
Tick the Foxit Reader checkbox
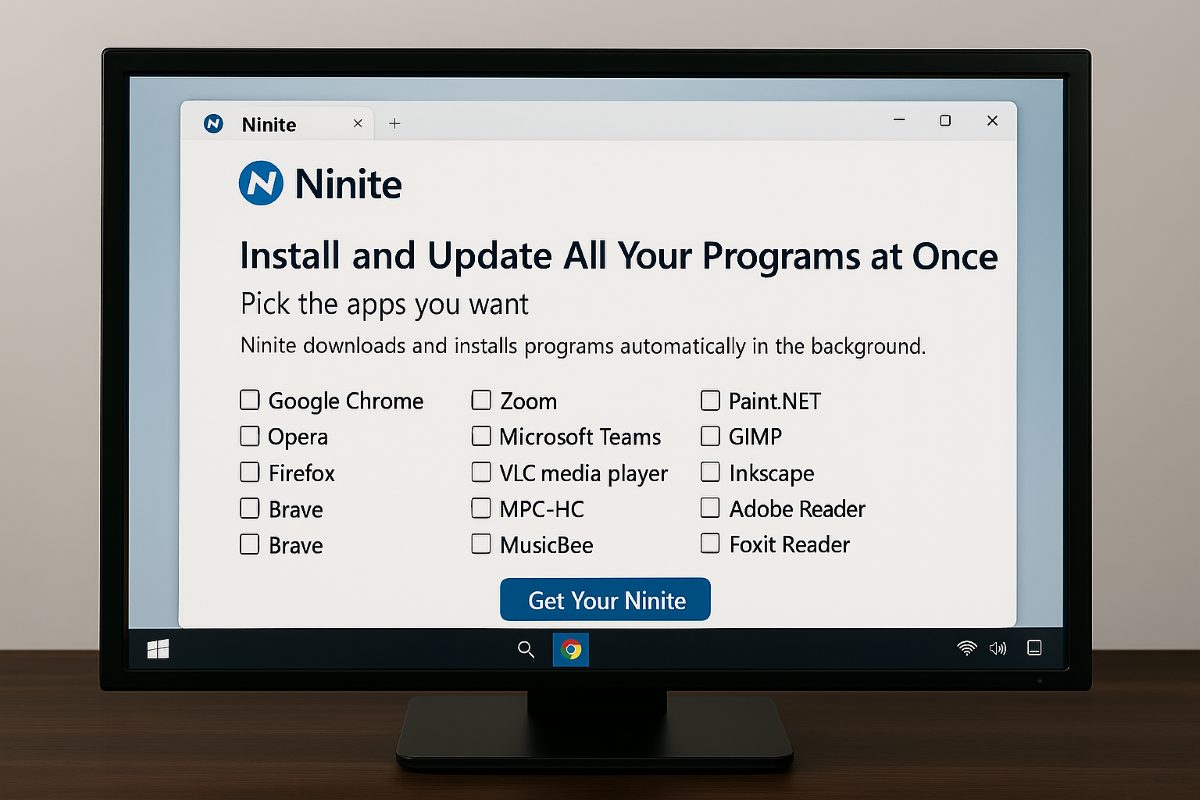(710, 543)
